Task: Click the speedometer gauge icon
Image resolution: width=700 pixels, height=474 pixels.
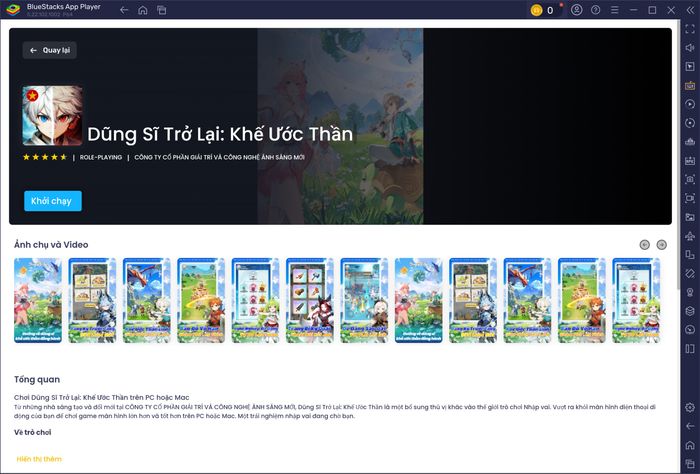Action: pyautogui.click(x=690, y=330)
